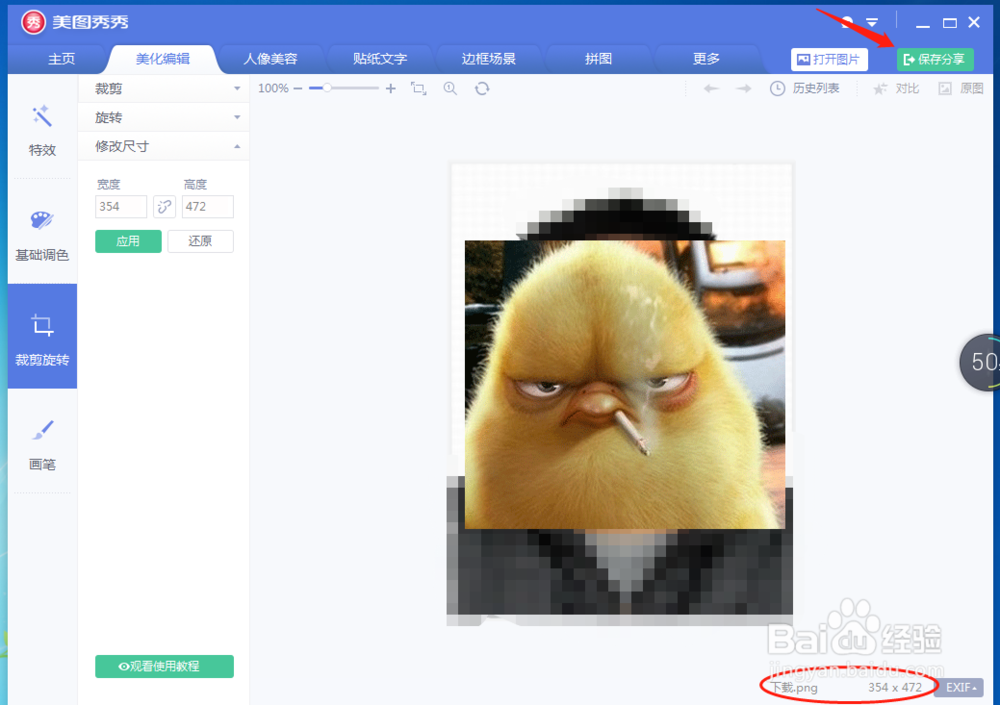This screenshot has width=1000, height=705.
Task: Click the zoom slider handle
Action: (327, 88)
